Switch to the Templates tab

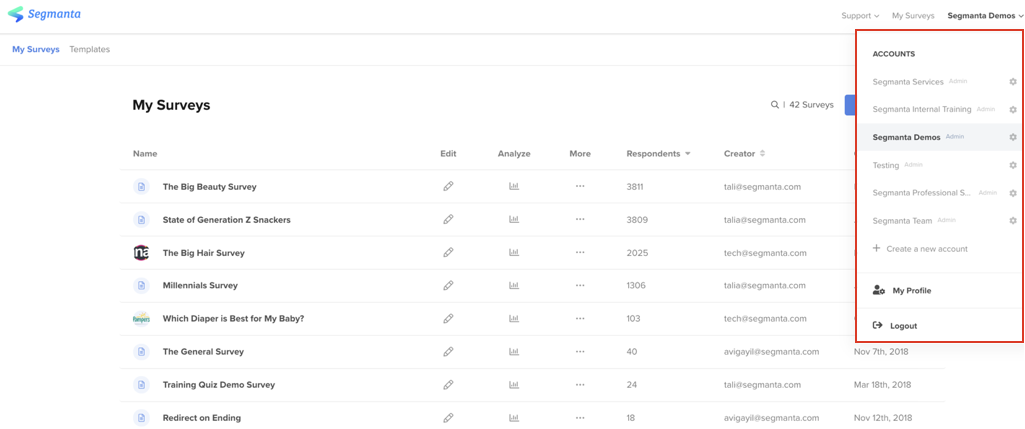(x=90, y=49)
